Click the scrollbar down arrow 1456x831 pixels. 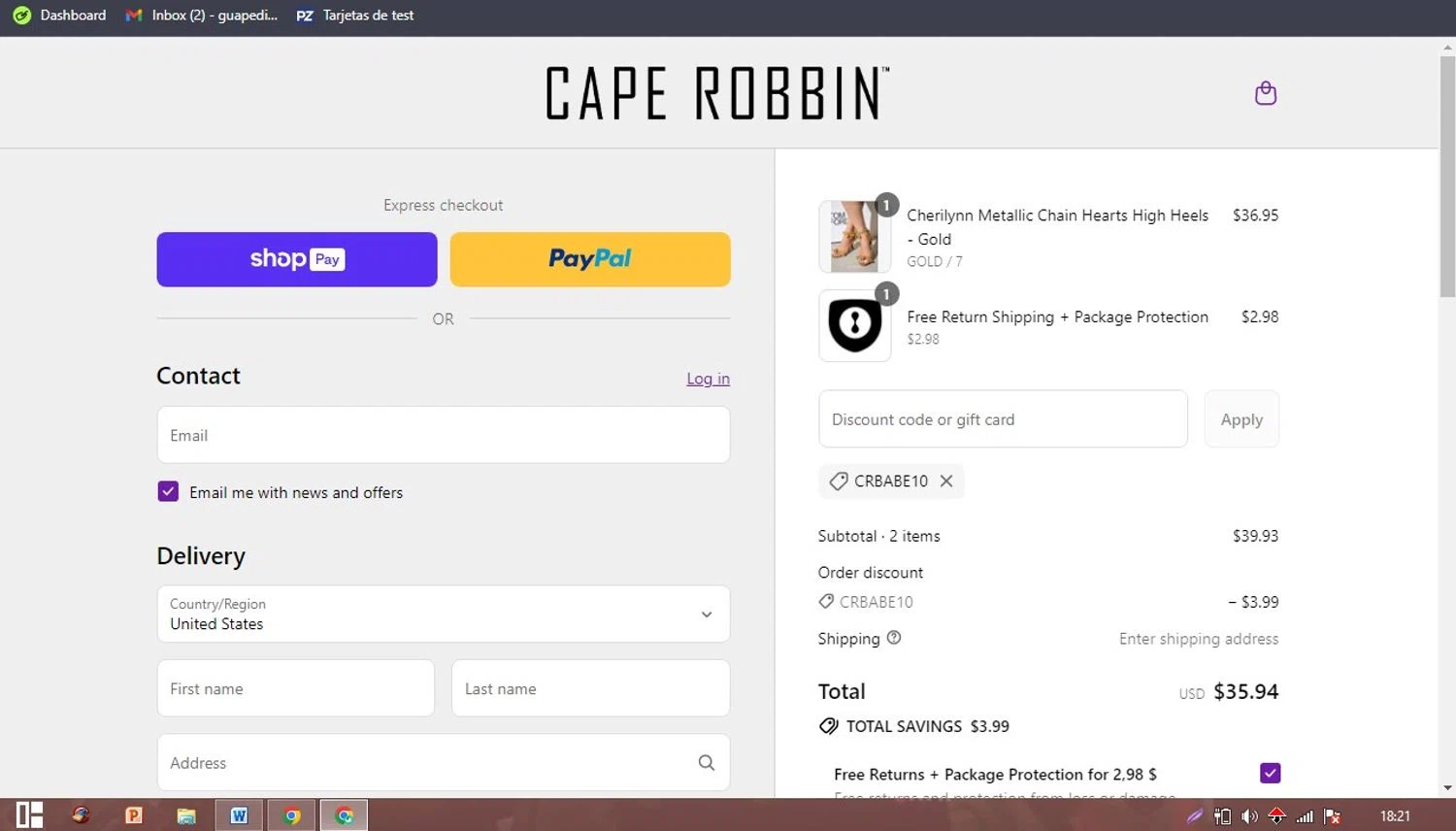click(1447, 788)
